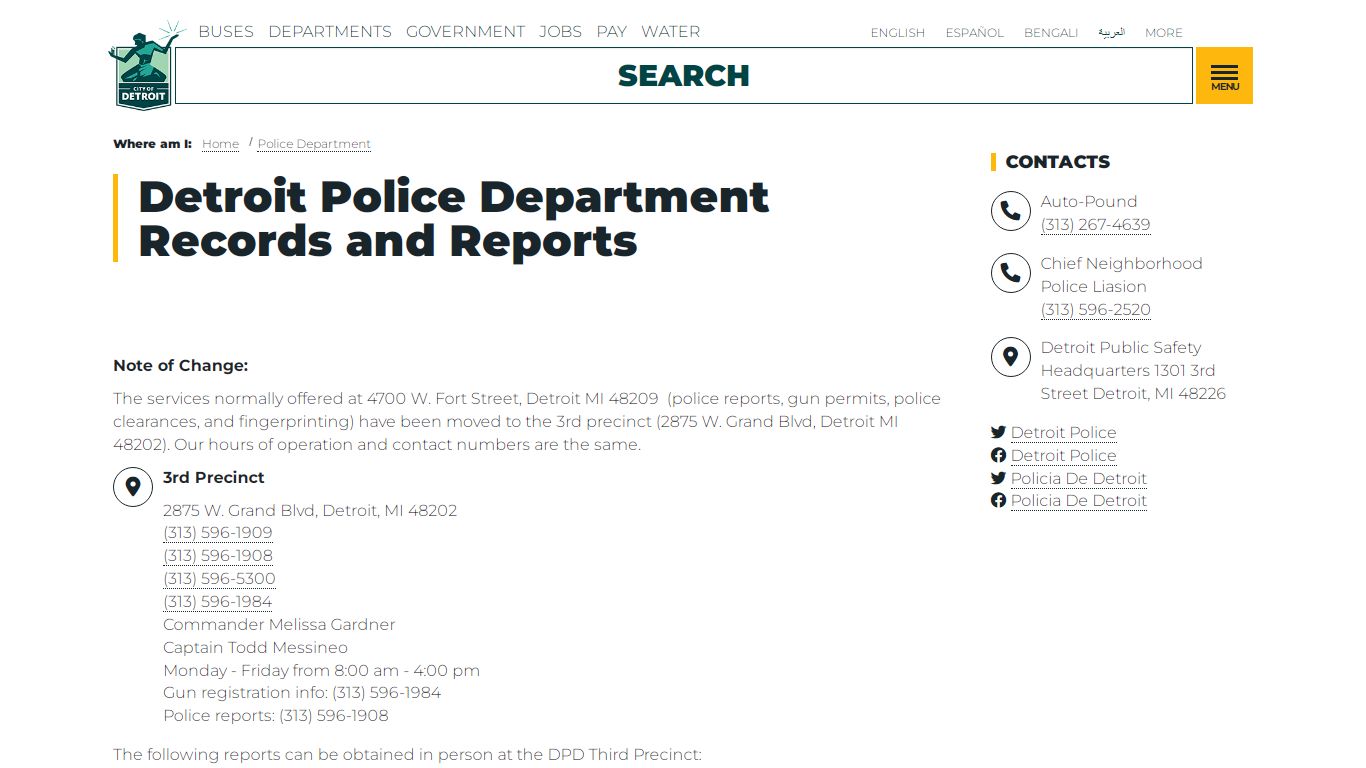Viewport: 1366px width, 768px height.
Task: Switch language to BENGALI
Action: pos(1051,33)
